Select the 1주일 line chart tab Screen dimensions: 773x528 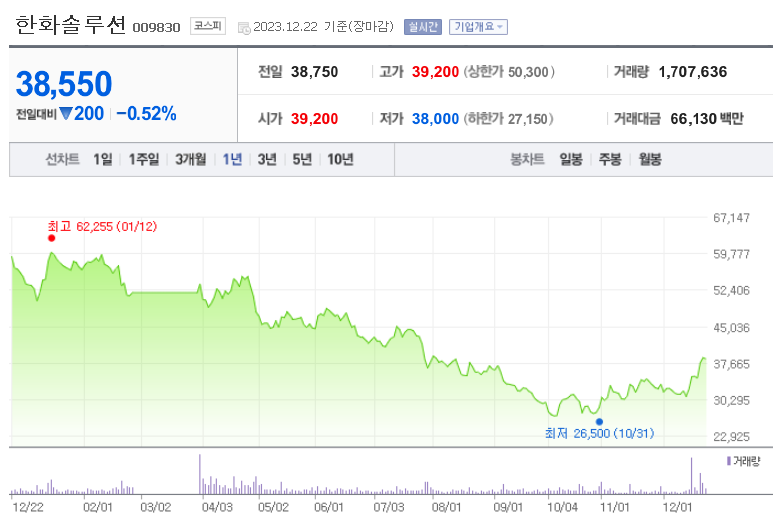click(143, 159)
